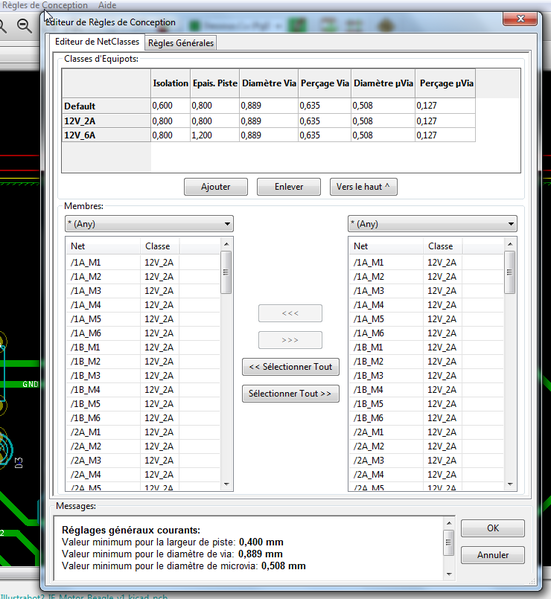Click the Enlever button
Image resolution: width=551 pixels, height=599 pixels.
288,187
